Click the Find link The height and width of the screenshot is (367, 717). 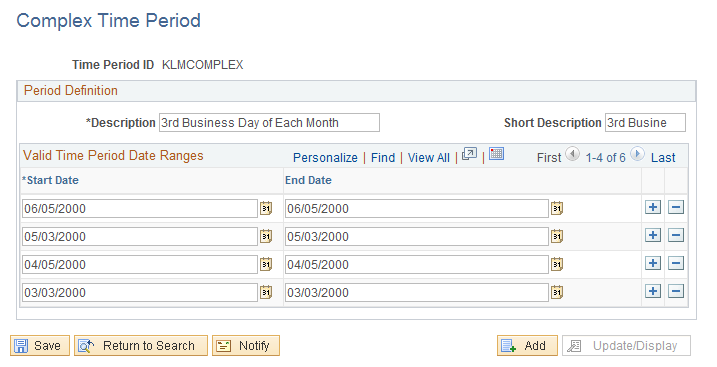383,158
